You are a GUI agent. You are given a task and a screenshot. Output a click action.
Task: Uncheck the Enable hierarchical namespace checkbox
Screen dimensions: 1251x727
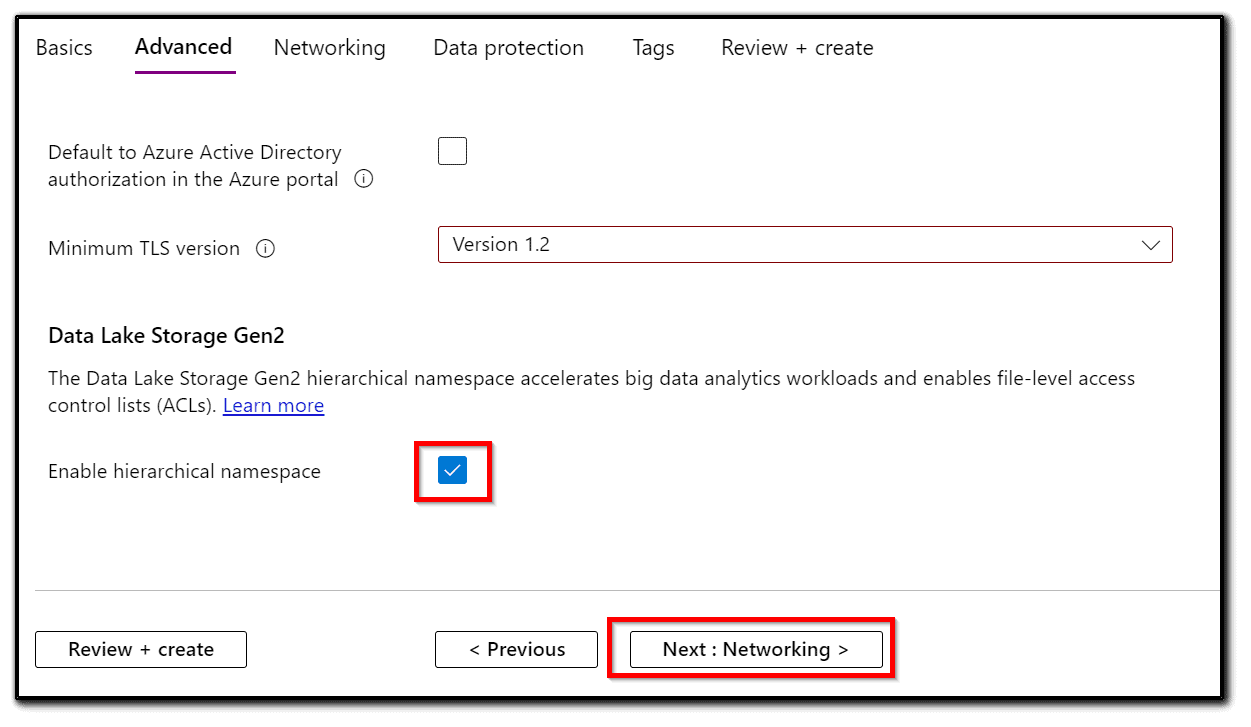(x=452, y=470)
